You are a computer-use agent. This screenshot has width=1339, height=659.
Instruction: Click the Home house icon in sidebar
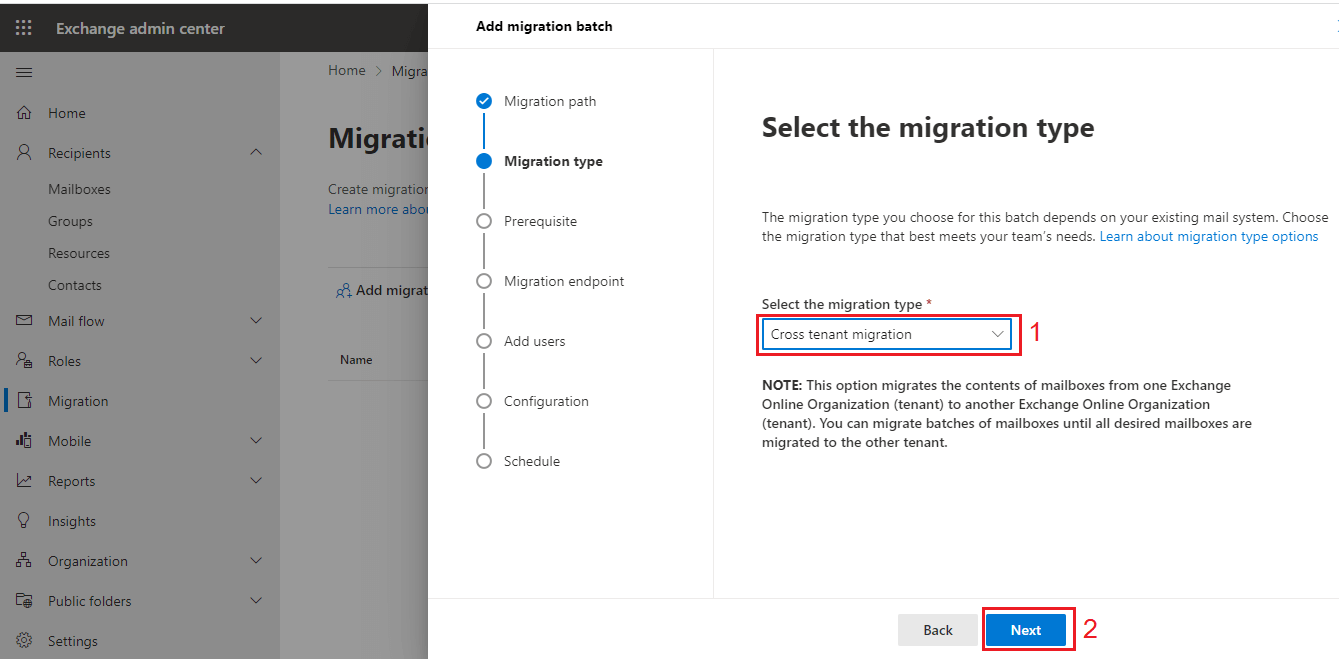coord(25,113)
